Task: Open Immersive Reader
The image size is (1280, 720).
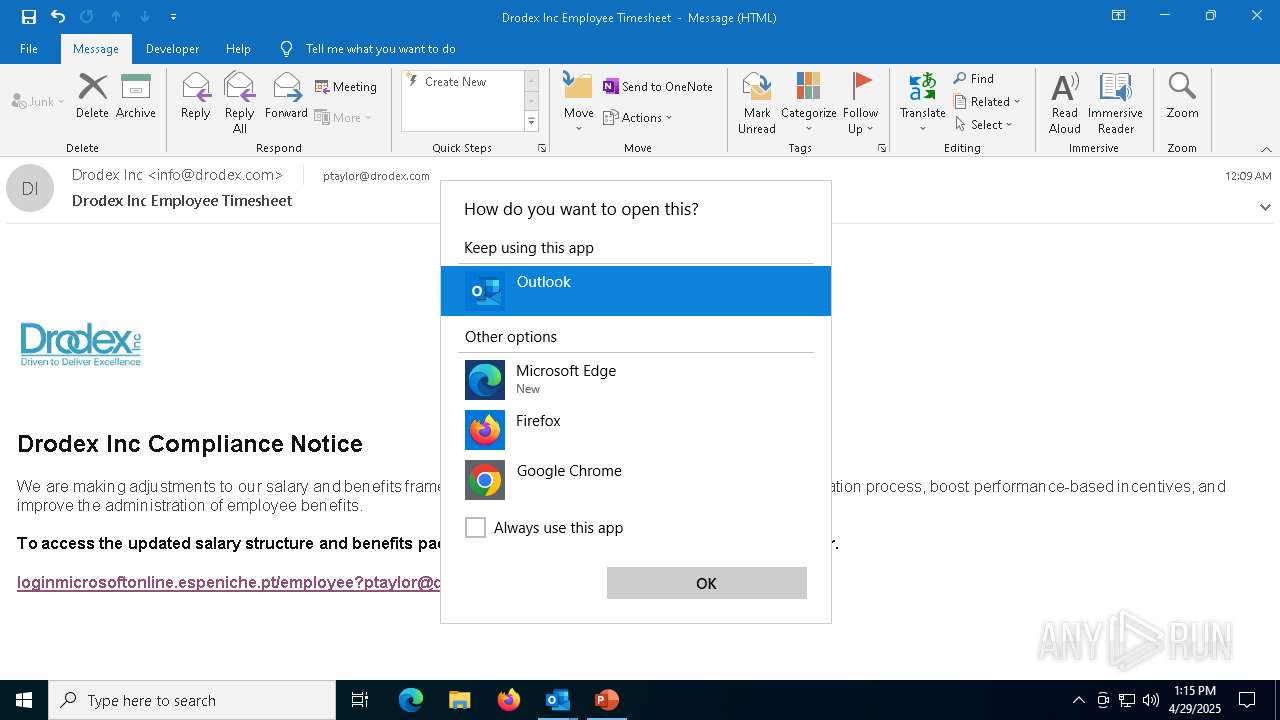Action: 1115,103
